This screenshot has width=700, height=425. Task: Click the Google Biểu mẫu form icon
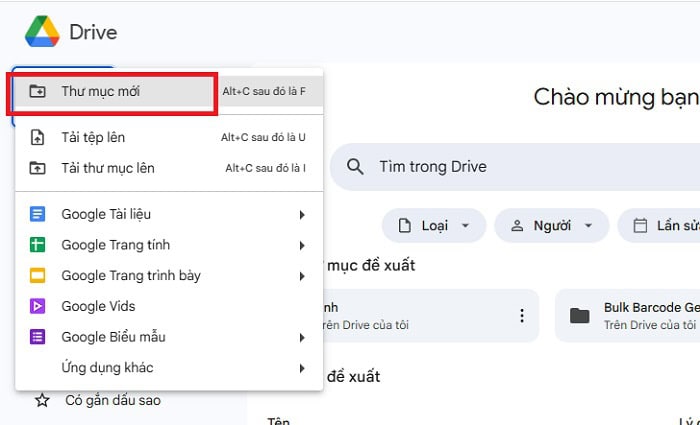pos(38,338)
